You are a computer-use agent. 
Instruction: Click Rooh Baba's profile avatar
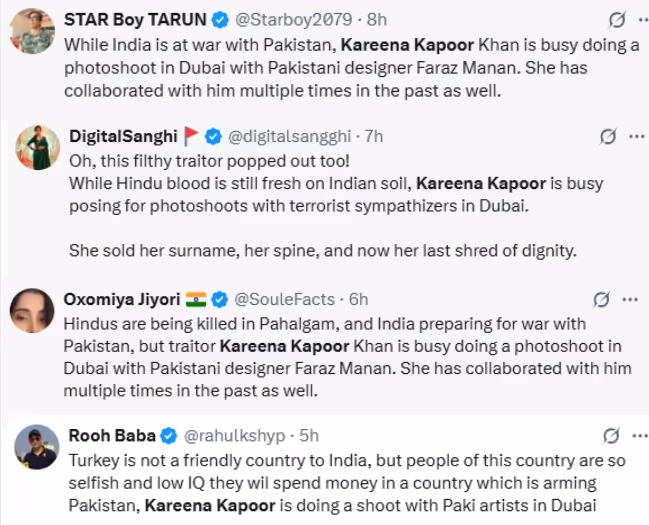click(x=38, y=447)
